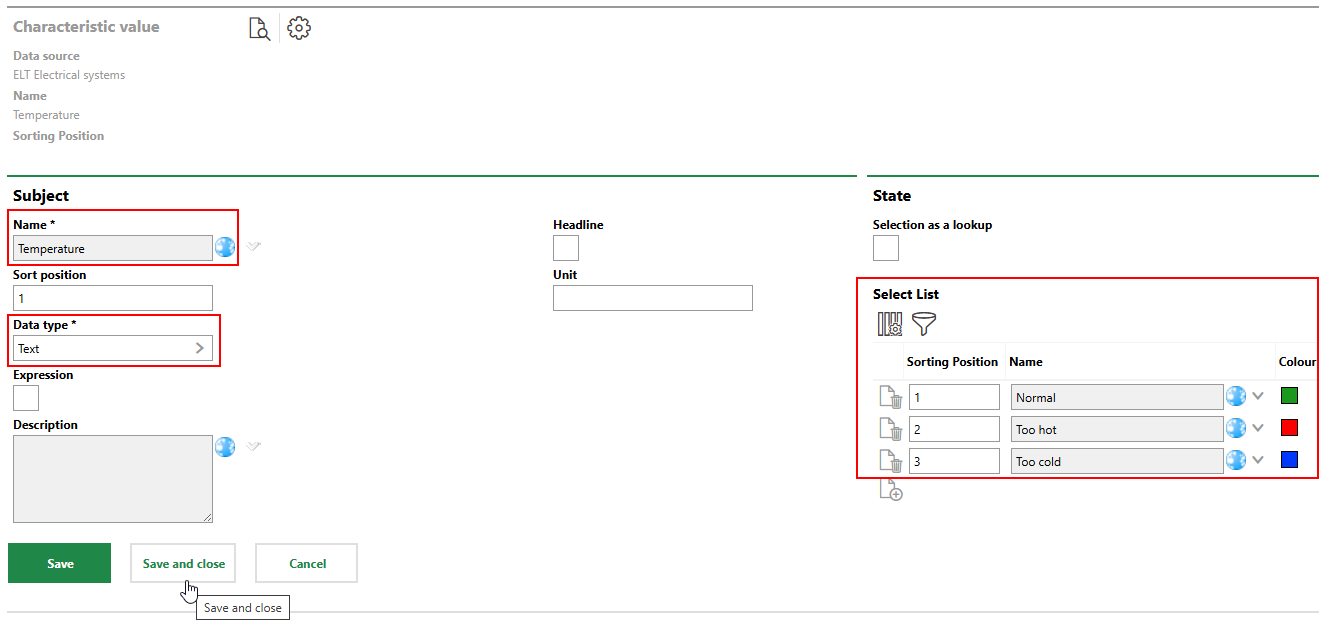Delete the Normal row using its trash icon

890,398
